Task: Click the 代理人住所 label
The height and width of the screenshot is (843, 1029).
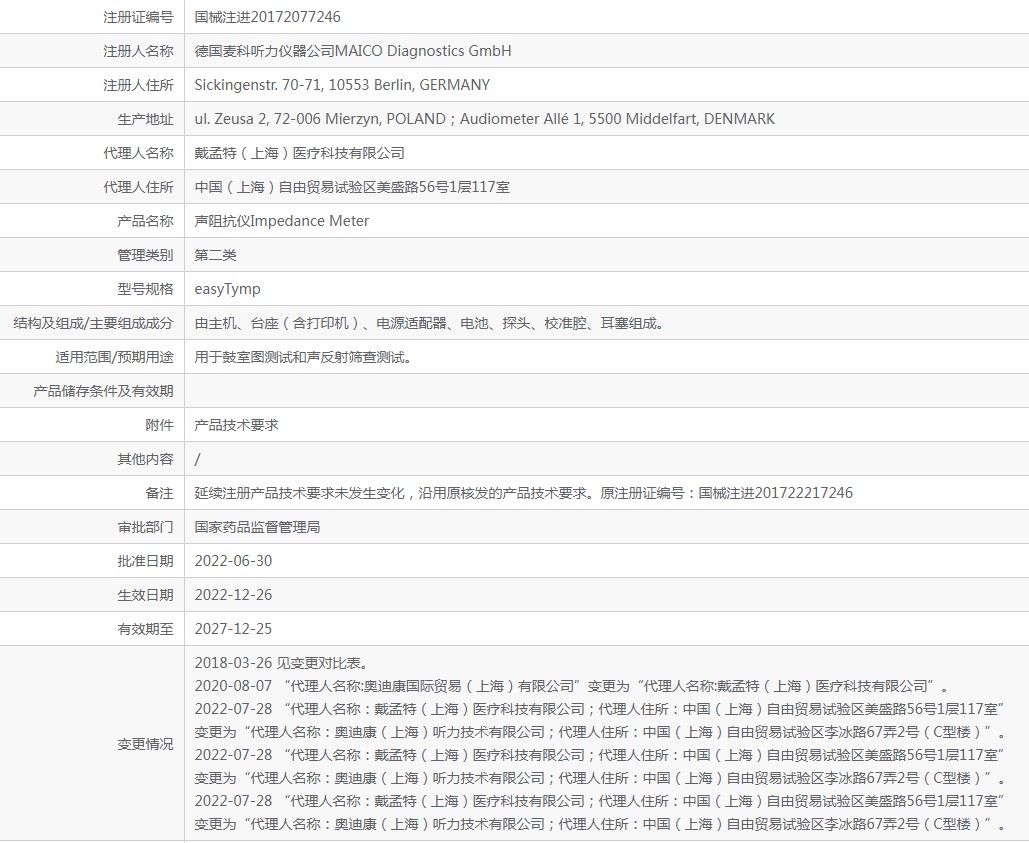Action: (138, 188)
